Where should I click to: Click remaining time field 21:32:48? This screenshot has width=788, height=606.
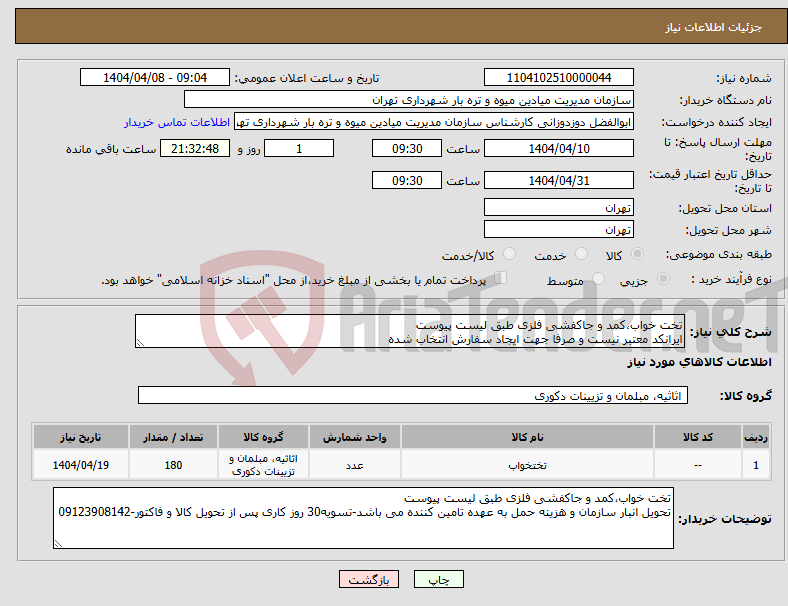(195, 148)
